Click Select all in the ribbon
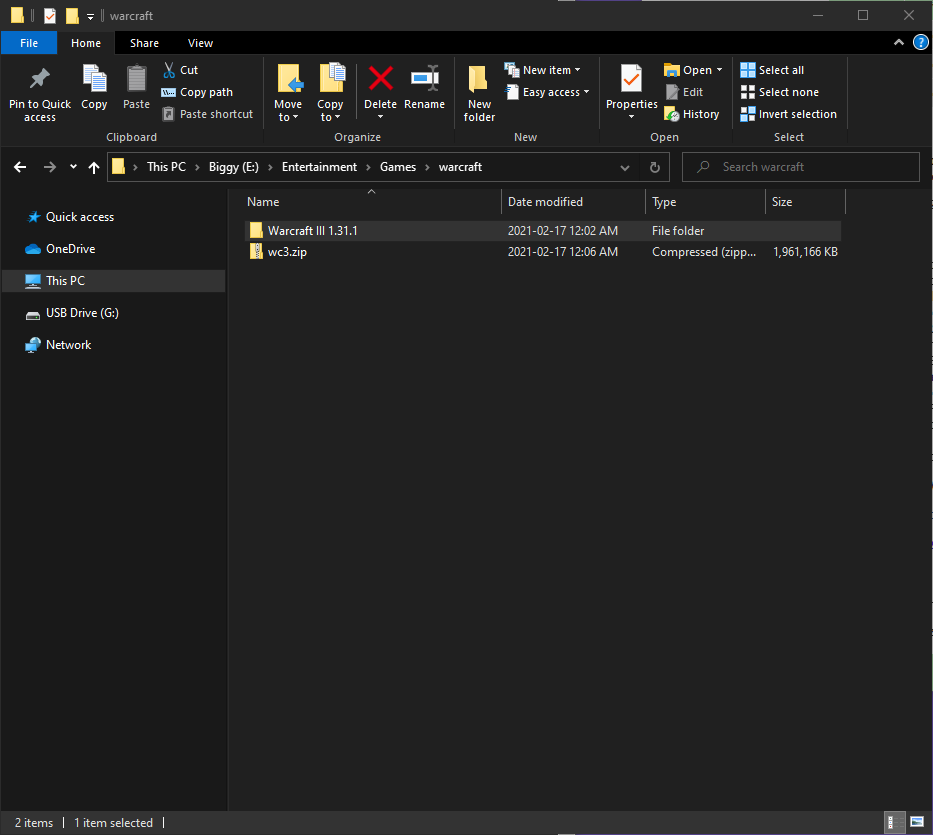The width and height of the screenshot is (933, 835). 772,70
